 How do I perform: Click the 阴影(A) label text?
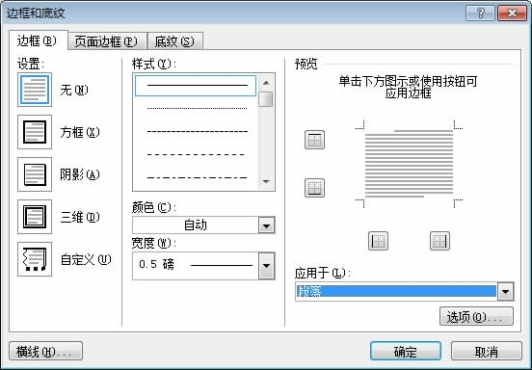(x=80, y=175)
